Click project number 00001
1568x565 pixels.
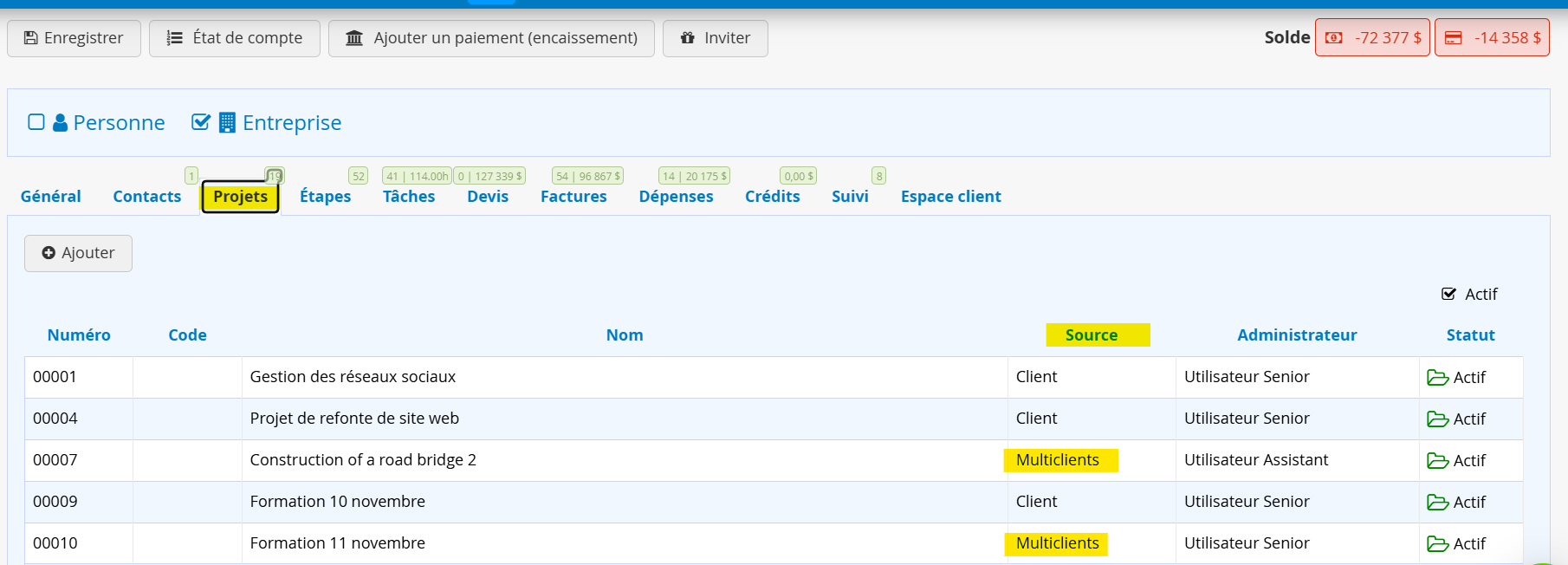tap(55, 377)
